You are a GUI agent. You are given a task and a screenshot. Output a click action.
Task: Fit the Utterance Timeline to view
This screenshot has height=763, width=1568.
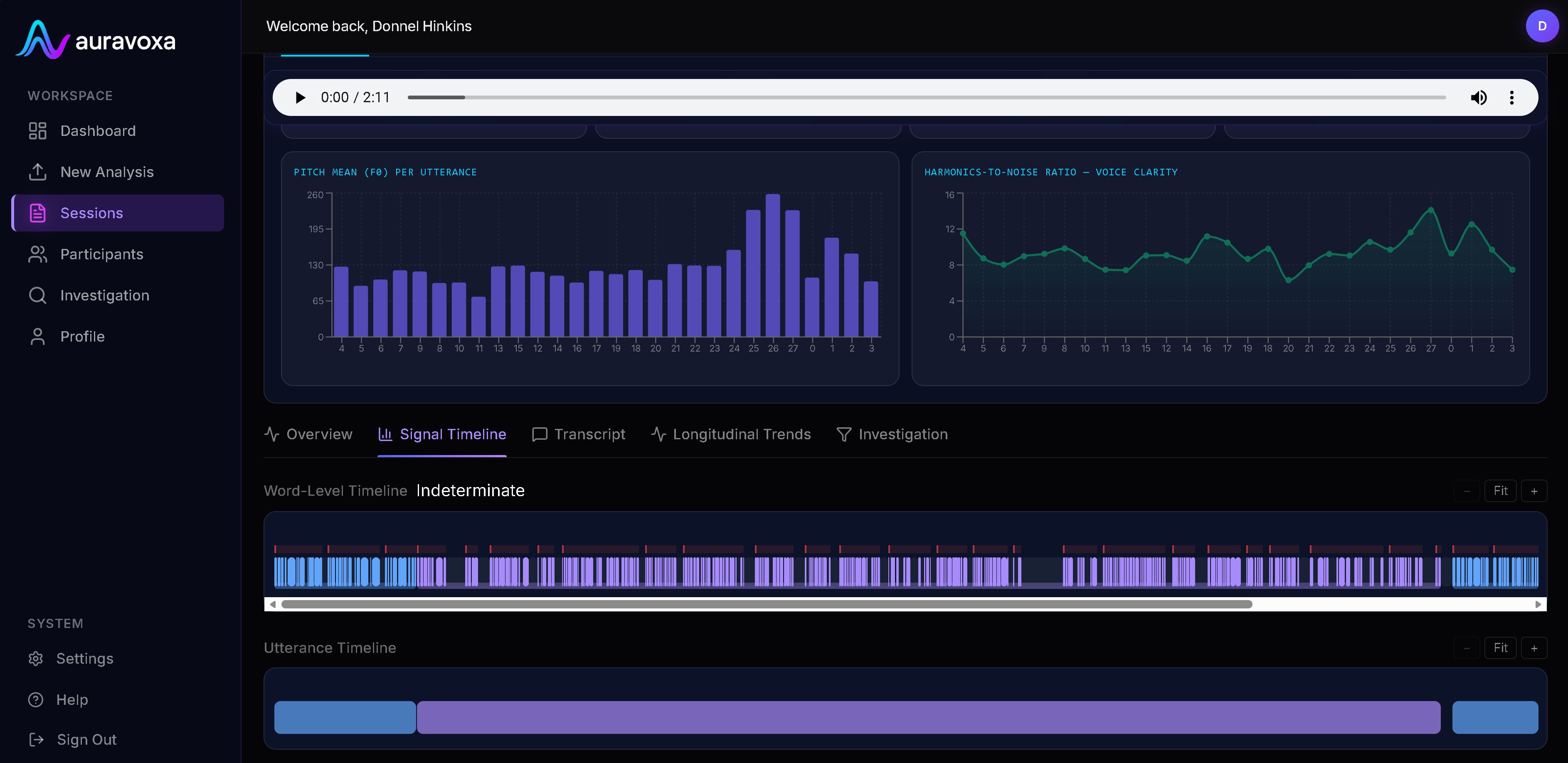pos(1500,648)
